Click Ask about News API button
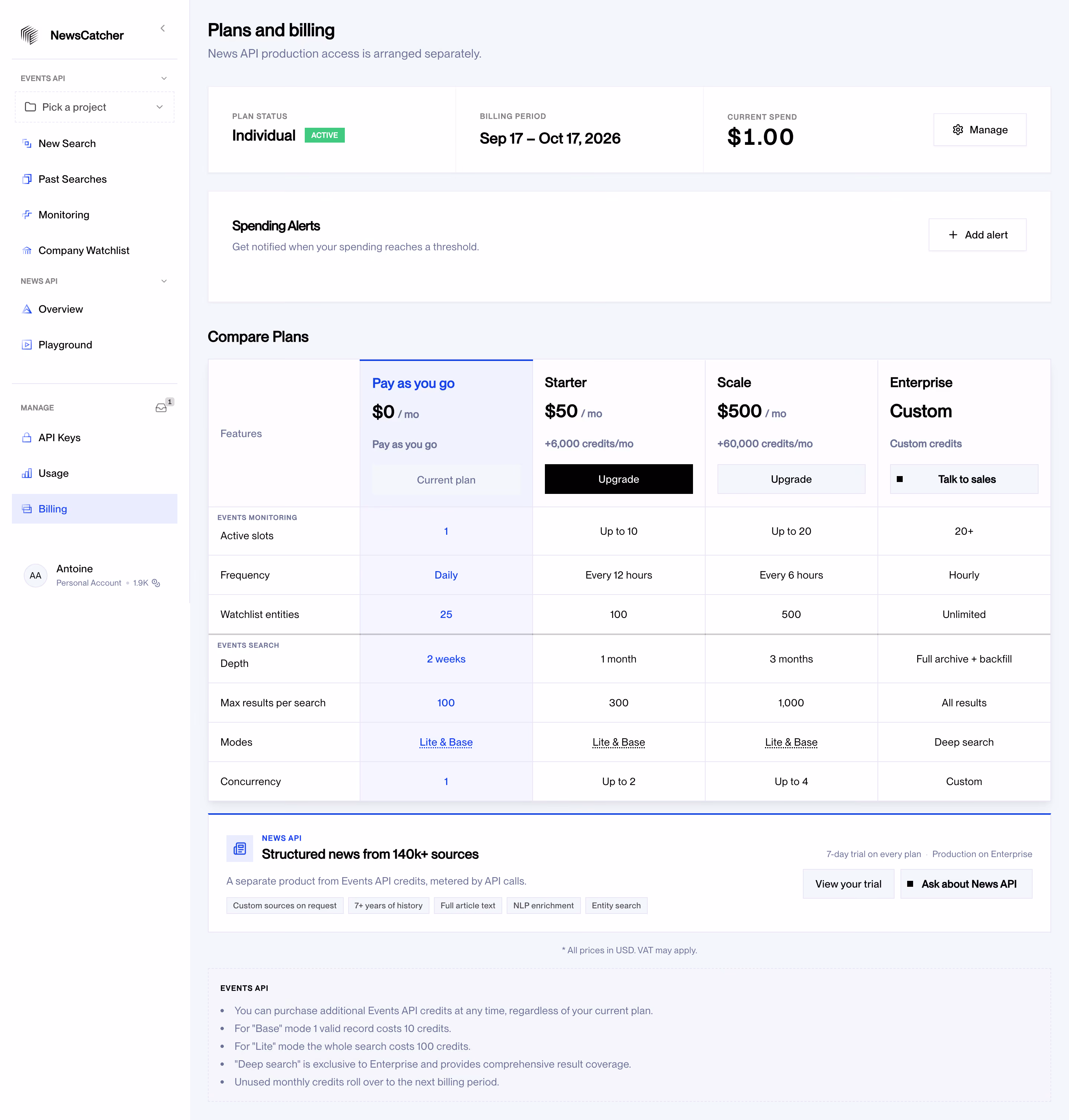Viewport: 1069px width, 1120px height. (x=966, y=884)
